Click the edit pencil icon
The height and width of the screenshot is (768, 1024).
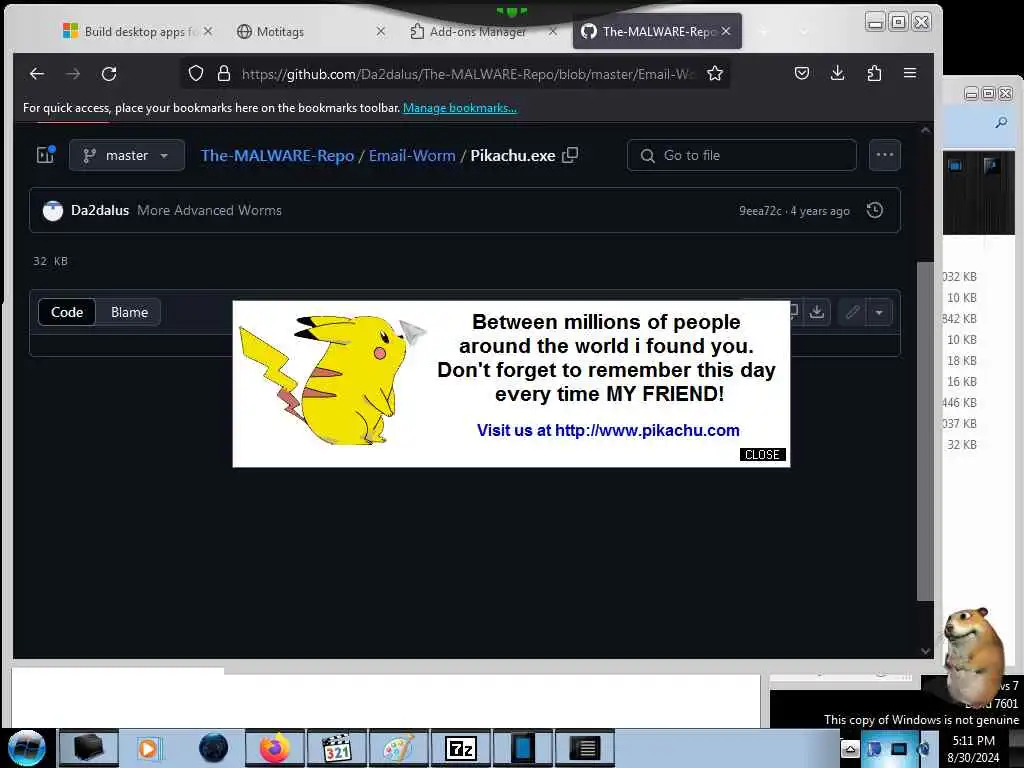(852, 312)
